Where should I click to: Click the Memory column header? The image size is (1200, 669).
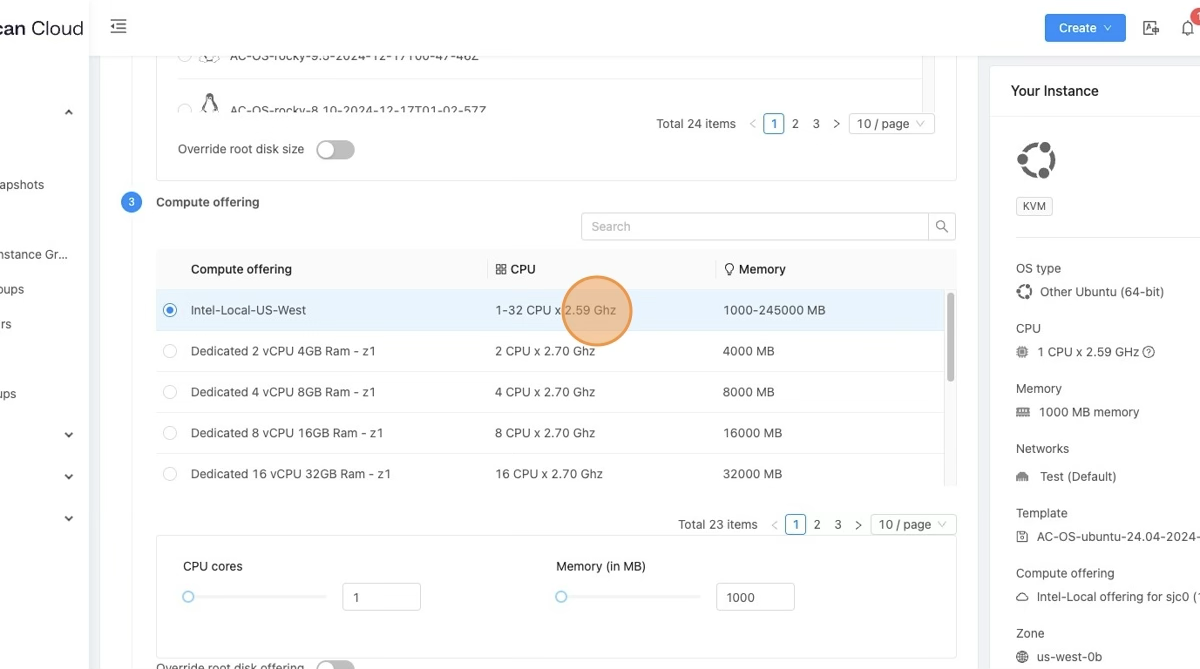pos(761,269)
